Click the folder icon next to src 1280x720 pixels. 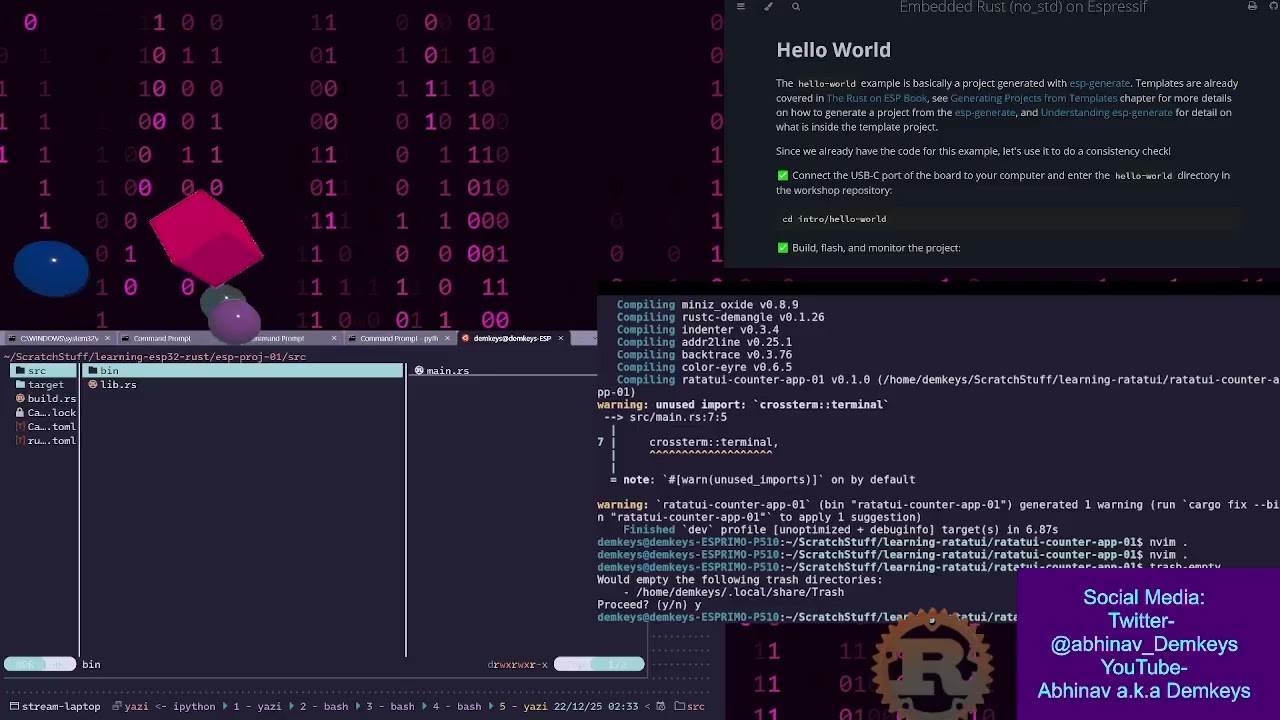[20, 371]
